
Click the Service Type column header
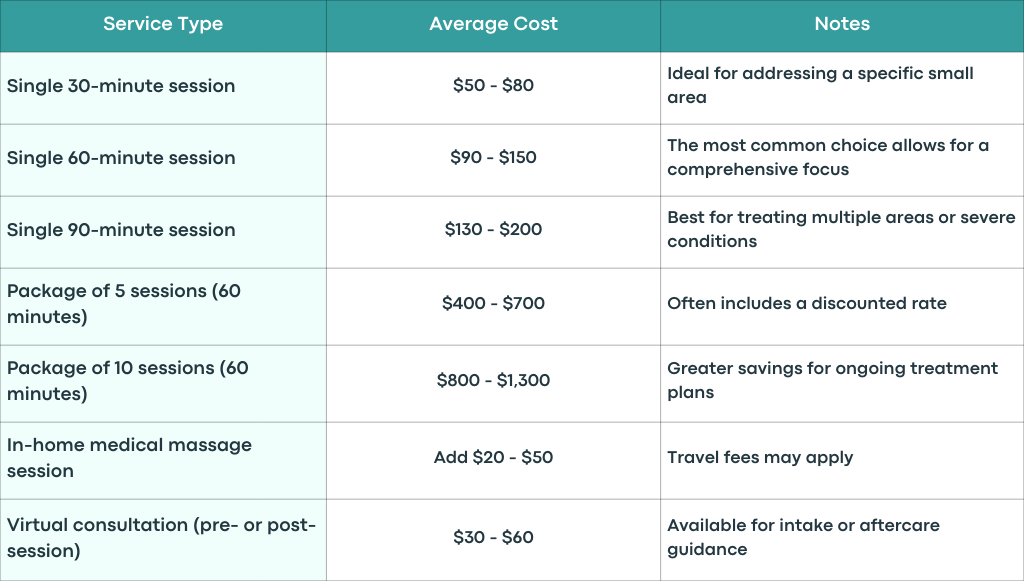[x=163, y=25]
